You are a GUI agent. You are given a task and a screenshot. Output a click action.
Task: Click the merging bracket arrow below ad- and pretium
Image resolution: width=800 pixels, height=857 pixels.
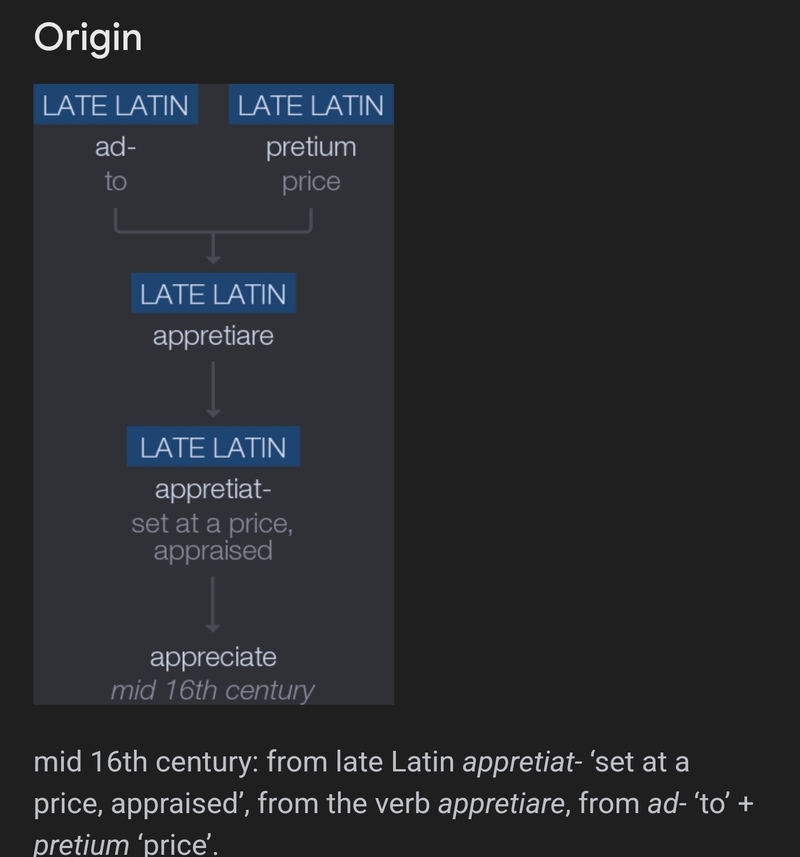click(213, 234)
